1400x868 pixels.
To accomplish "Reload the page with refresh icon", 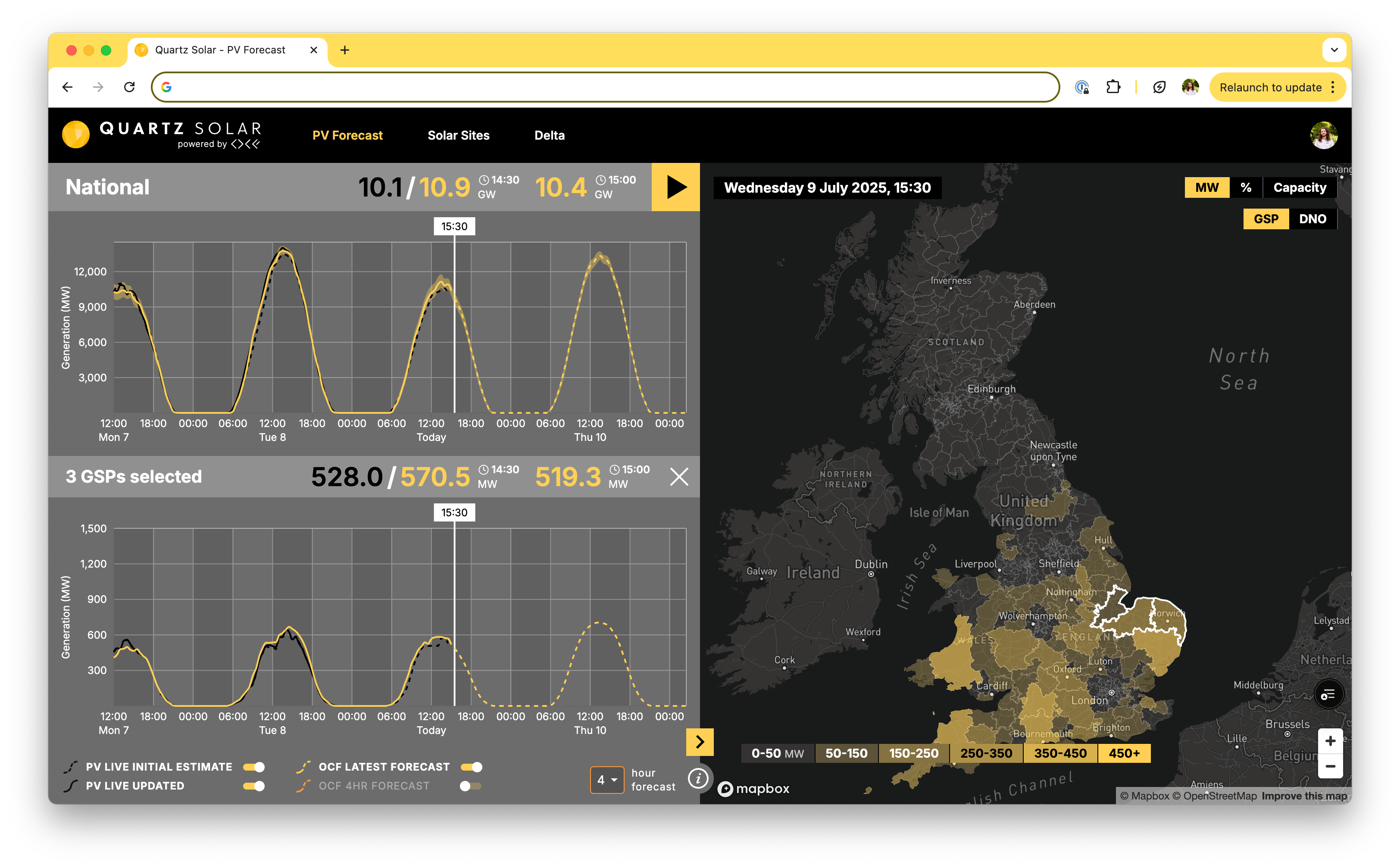I will [x=130, y=87].
